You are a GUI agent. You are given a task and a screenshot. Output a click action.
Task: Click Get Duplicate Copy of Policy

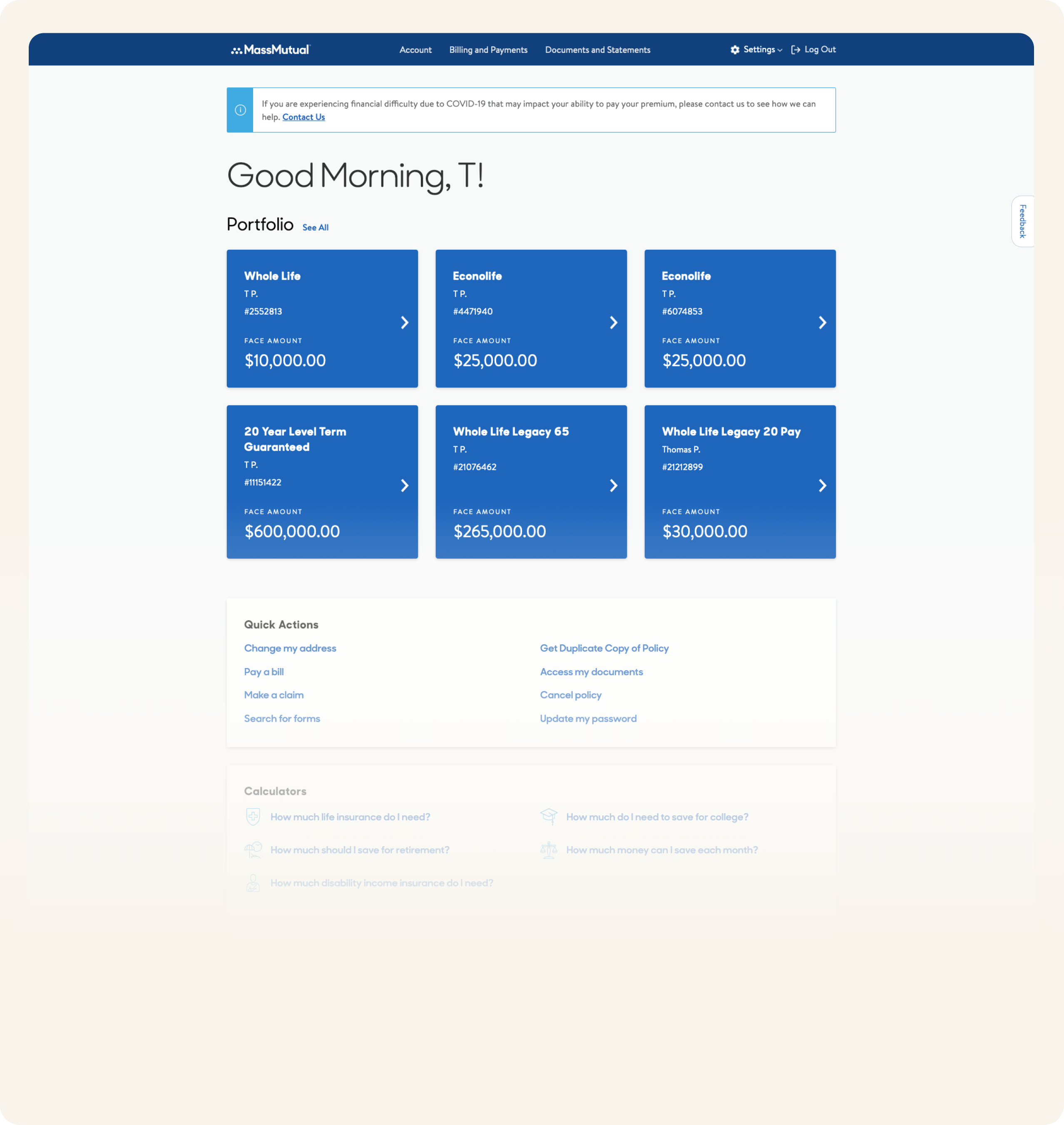[x=604, y=648]
